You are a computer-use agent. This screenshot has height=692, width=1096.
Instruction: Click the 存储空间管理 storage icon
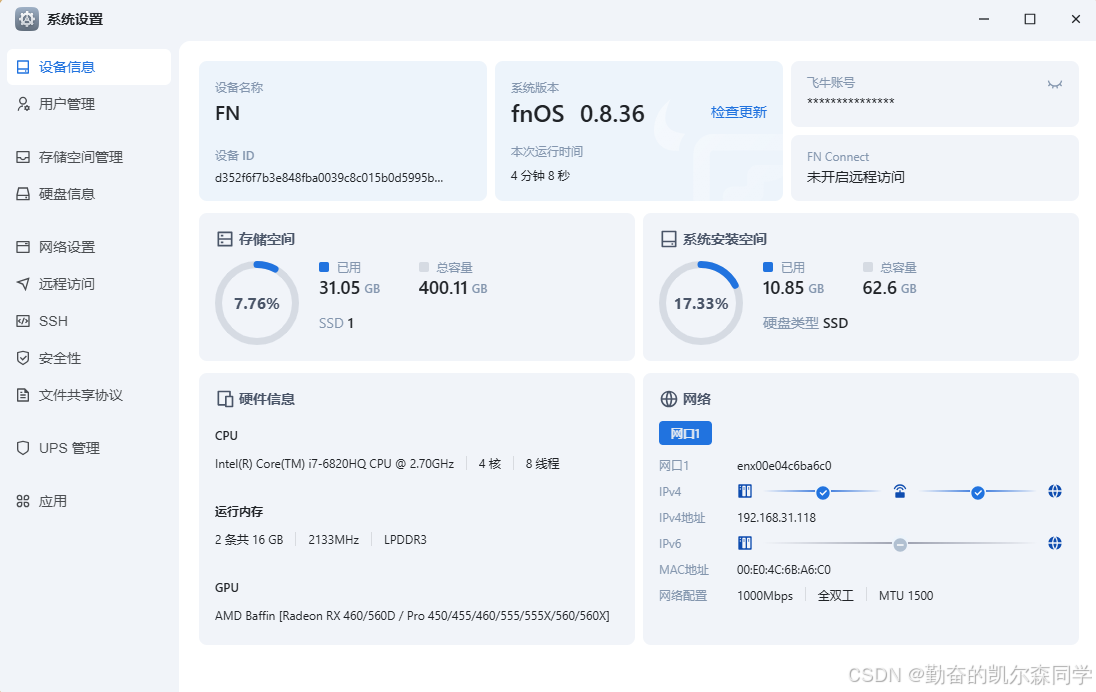23,157
